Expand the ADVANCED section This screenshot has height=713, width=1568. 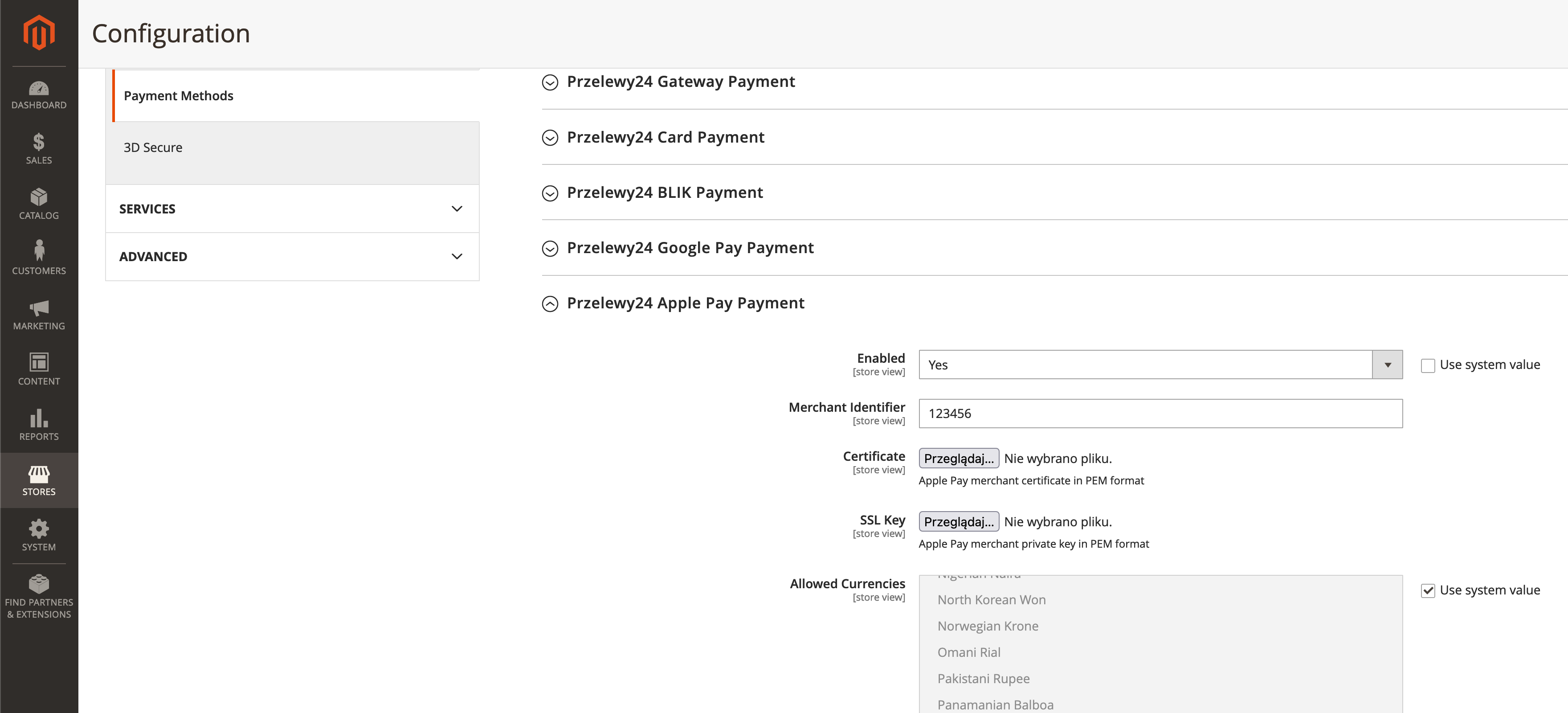tap(292, 257)
